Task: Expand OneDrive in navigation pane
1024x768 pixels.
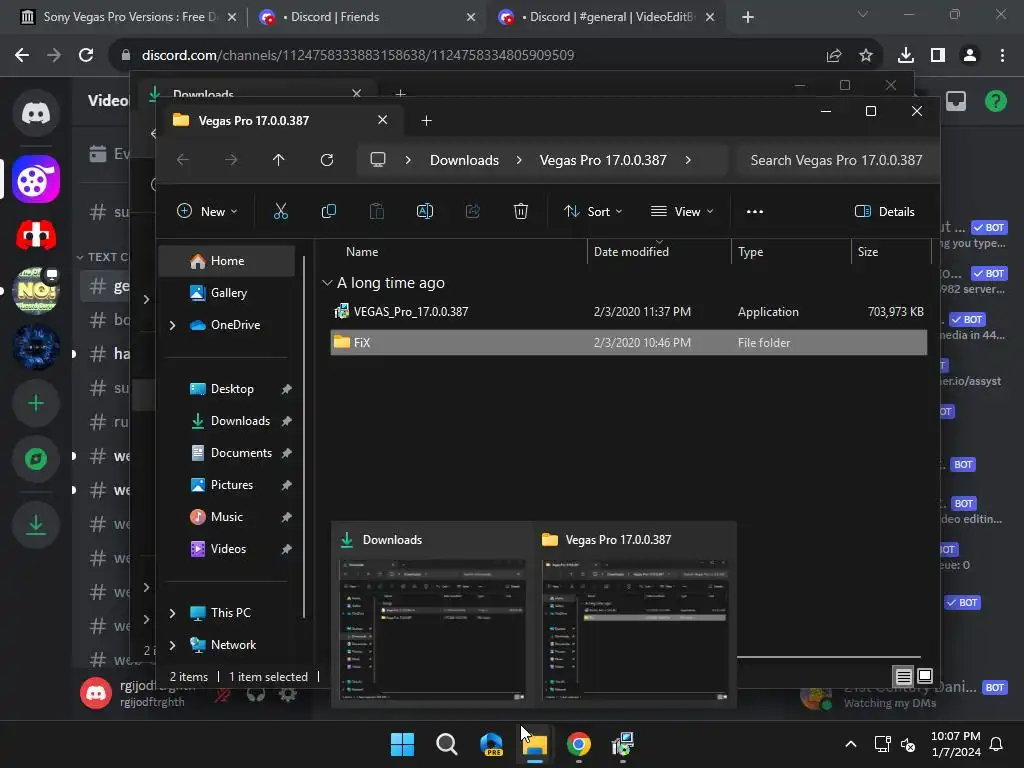Action: [172, 325]
